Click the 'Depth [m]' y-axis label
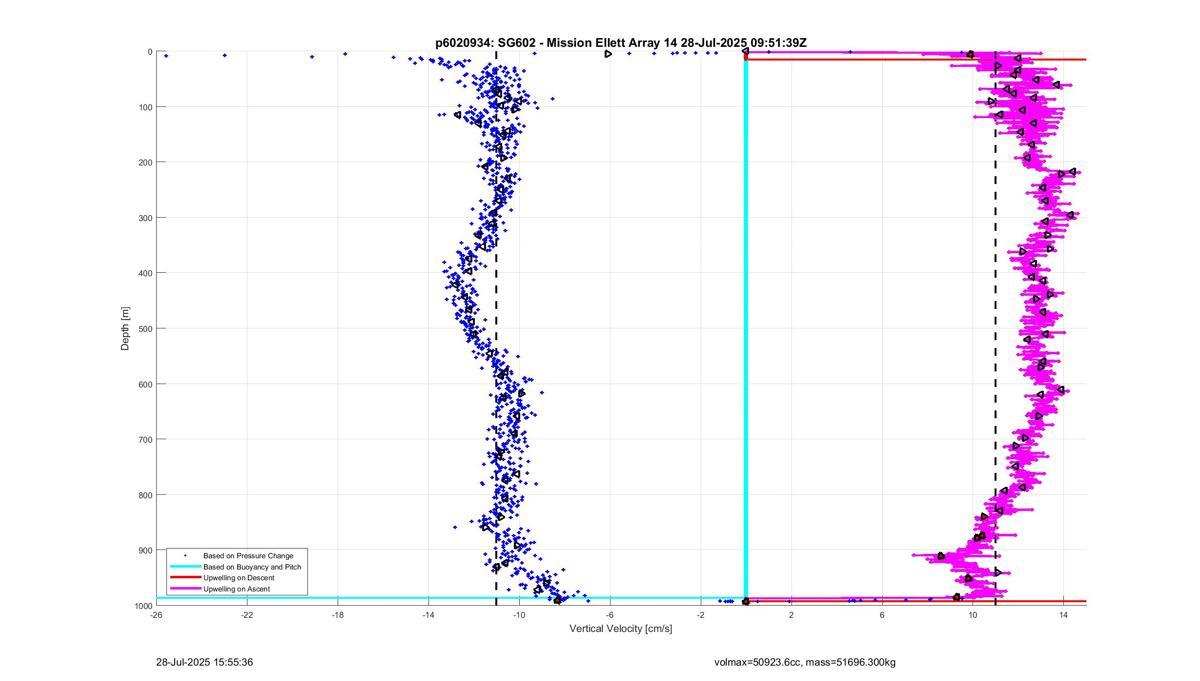Screen dimensions: 1200x681 pos(125,328)
